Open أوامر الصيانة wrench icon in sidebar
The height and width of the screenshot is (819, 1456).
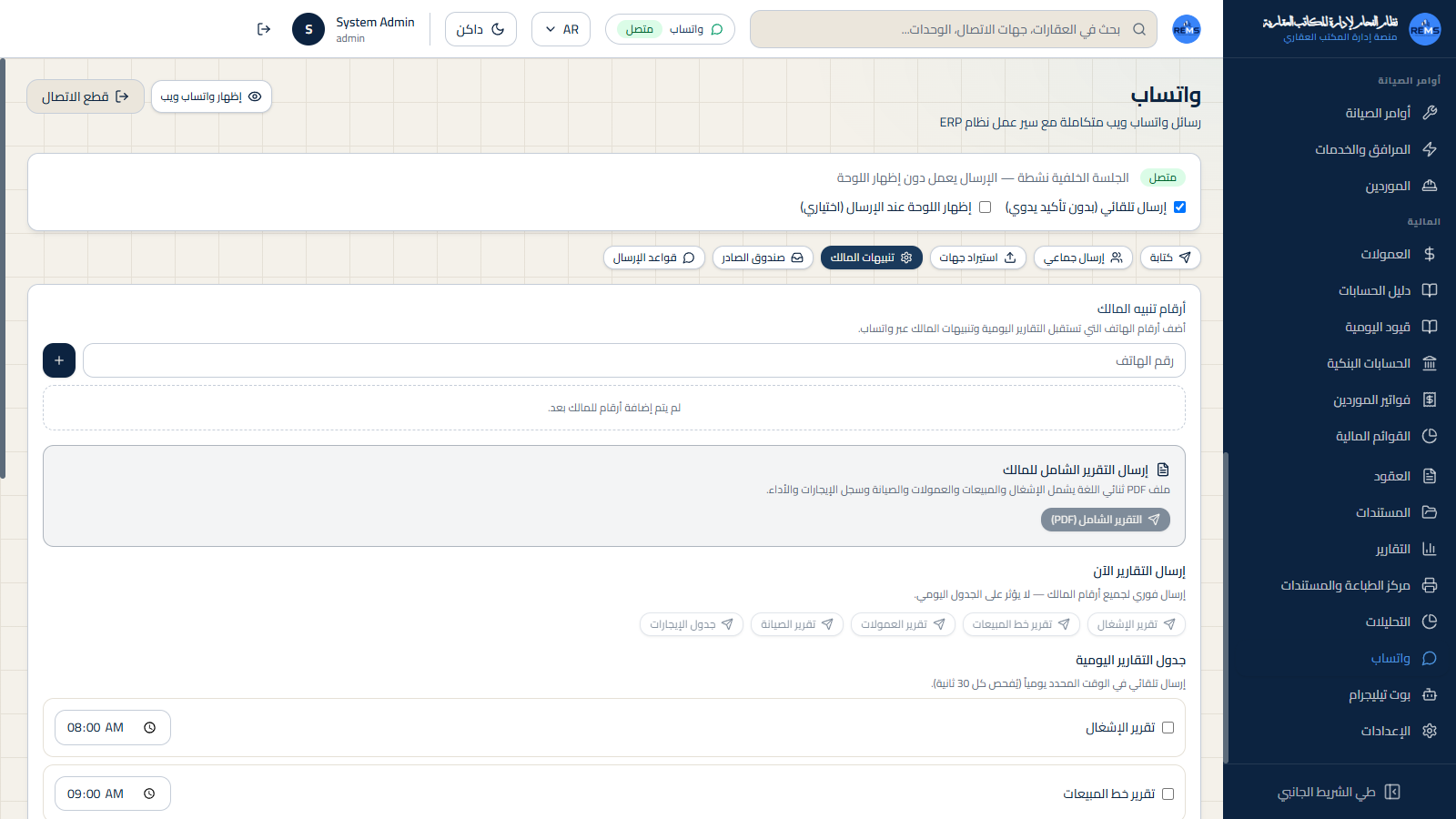point(1430,113)
